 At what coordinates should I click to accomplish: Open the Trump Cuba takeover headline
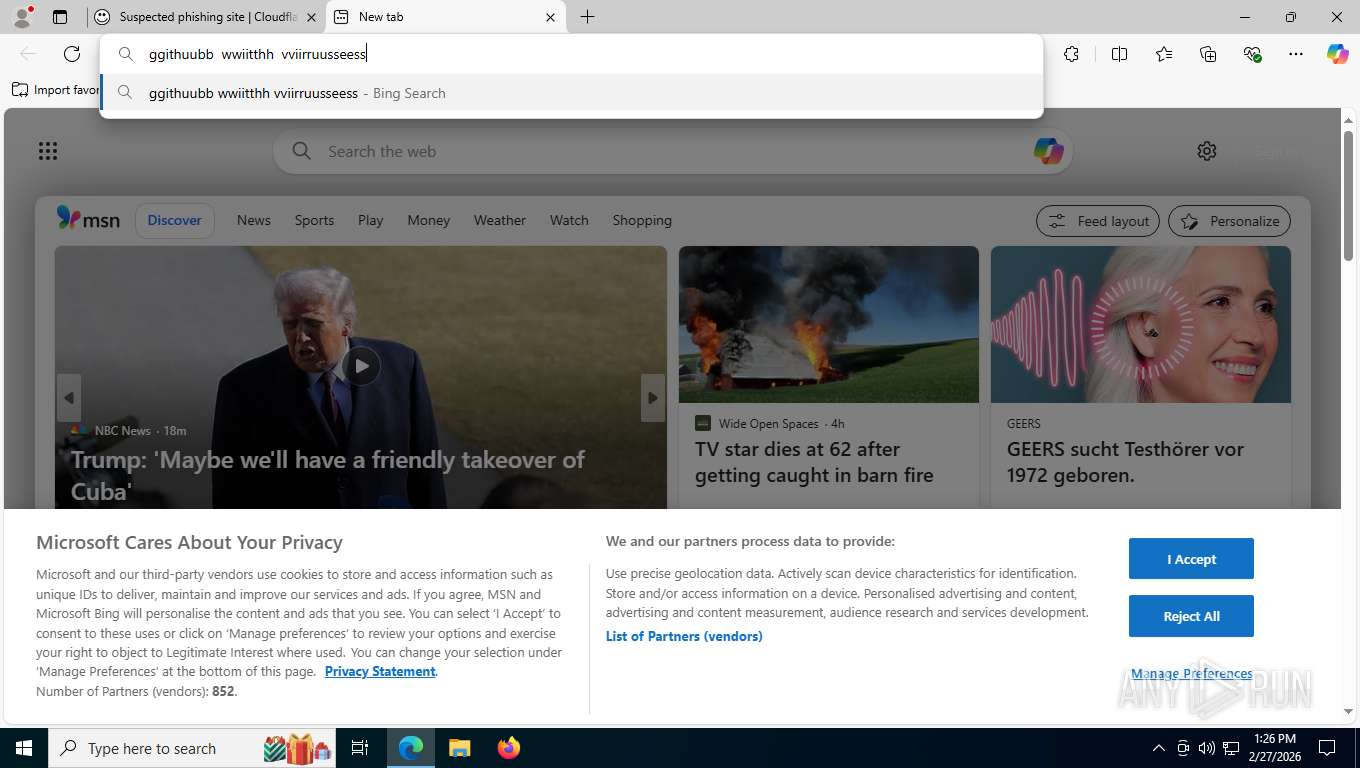point(328,475)
